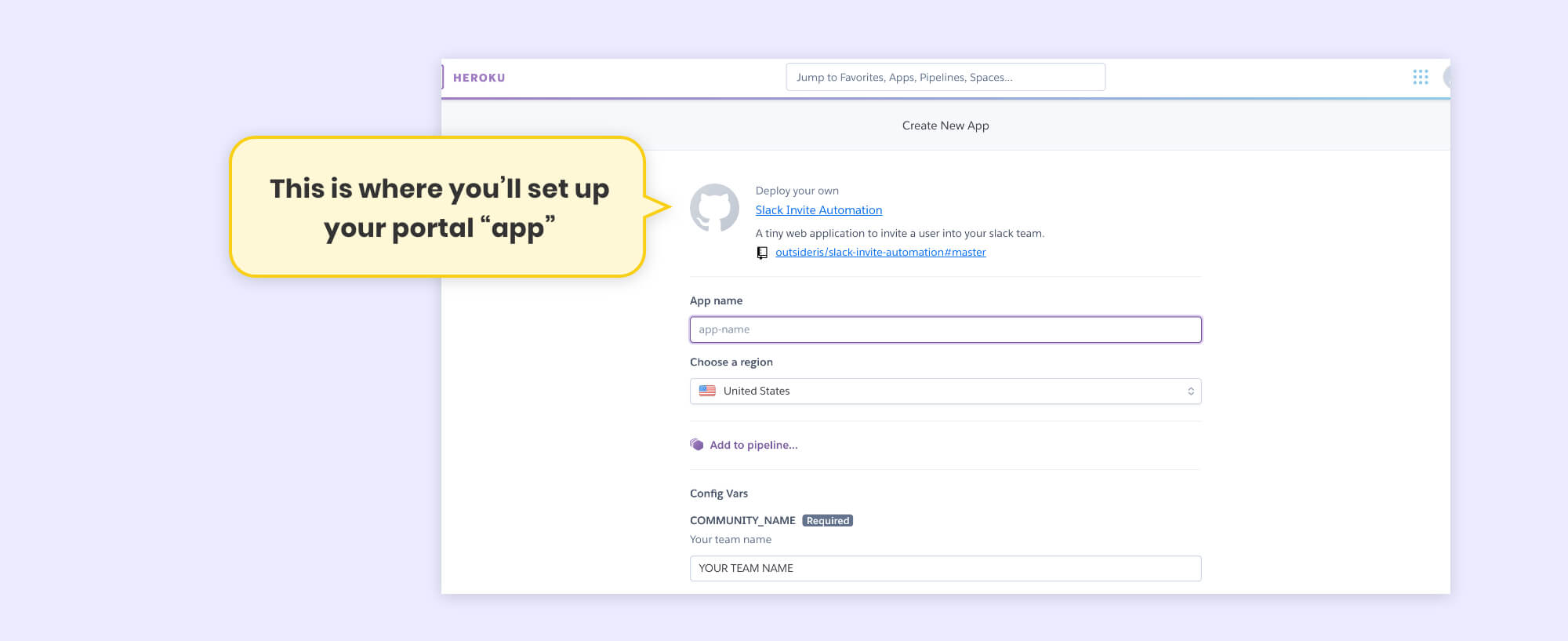Open the Slack Invite Automation link
The width and height of the screenshot is (1568, 641).
click(818, 210)
